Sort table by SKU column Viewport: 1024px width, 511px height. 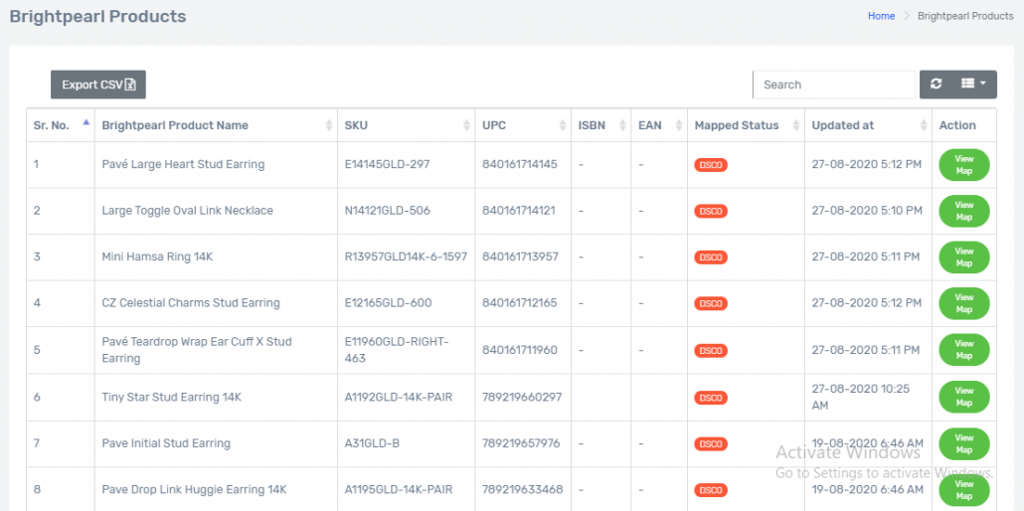(406, 125)
